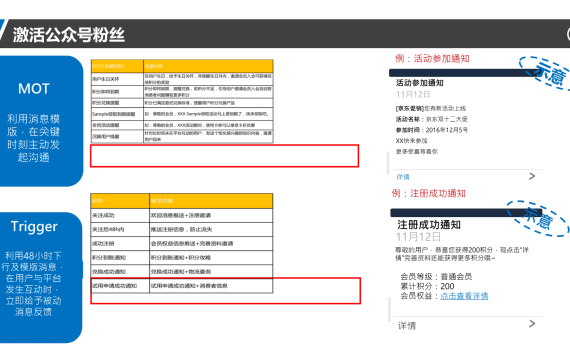Follow the 点击查看详情 member benefits link
This screenshot has height=360, width=570.
coord(464,296)
